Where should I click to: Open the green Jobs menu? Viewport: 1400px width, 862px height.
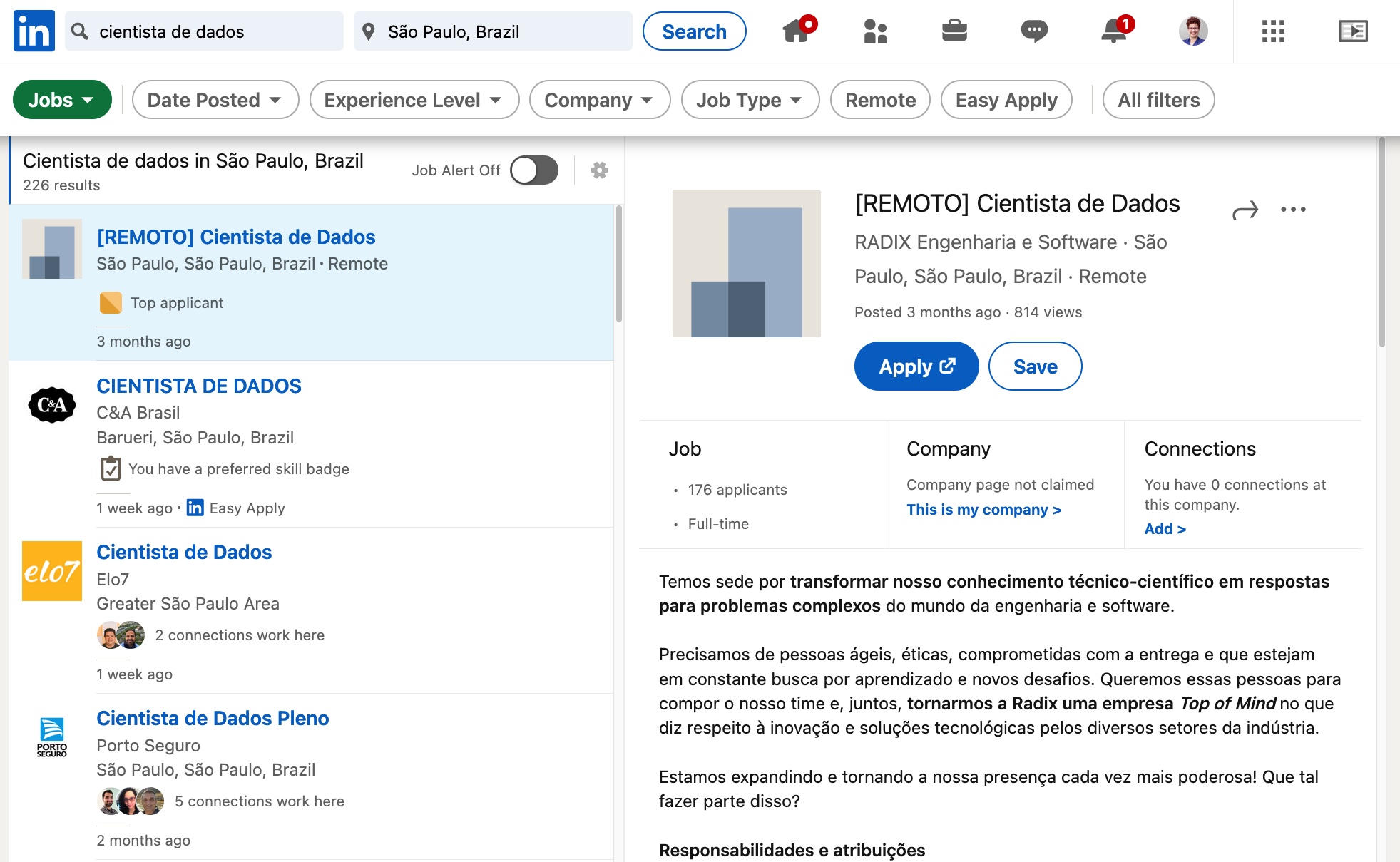pos(62,100)
